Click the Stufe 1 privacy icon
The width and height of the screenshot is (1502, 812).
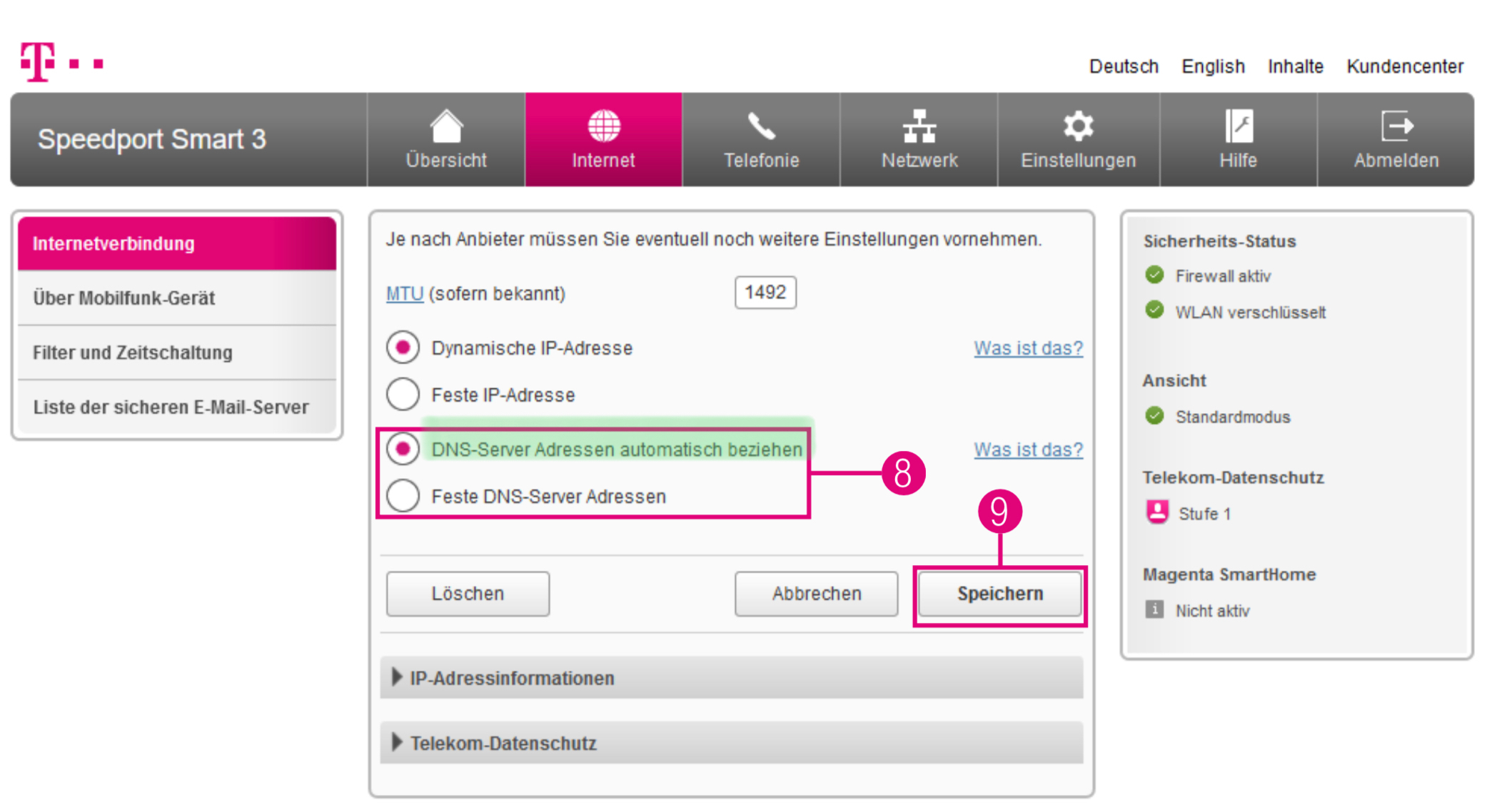1157,512
